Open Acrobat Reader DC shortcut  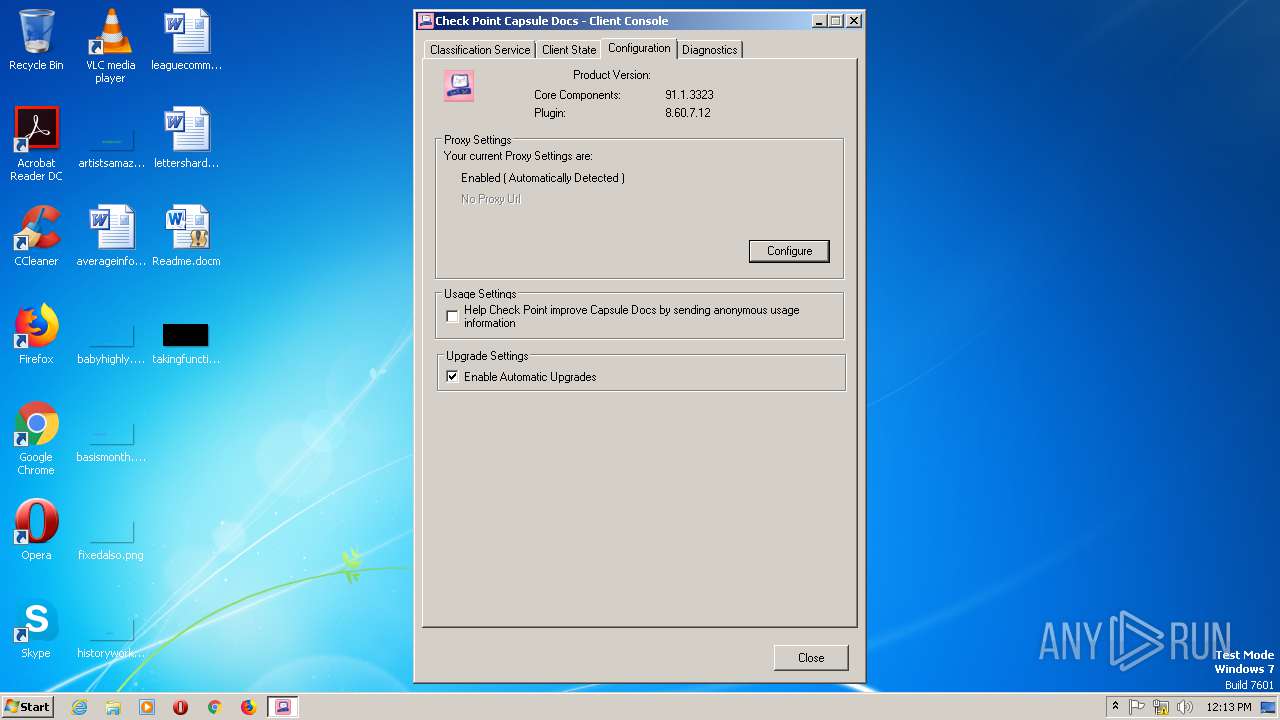coord(36,144)
